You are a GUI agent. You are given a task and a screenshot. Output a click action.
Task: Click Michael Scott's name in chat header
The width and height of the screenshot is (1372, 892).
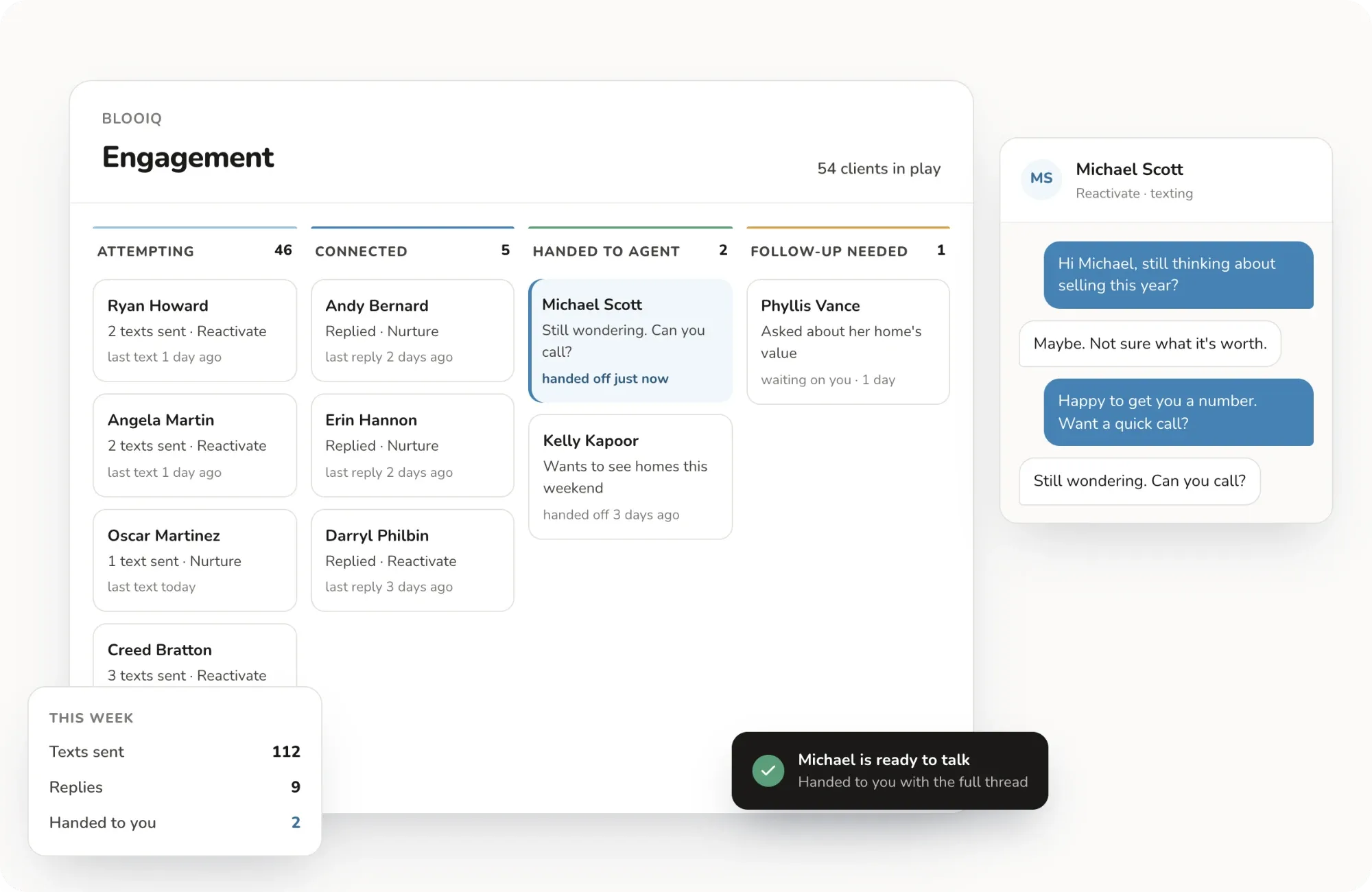click(1129, 169)
